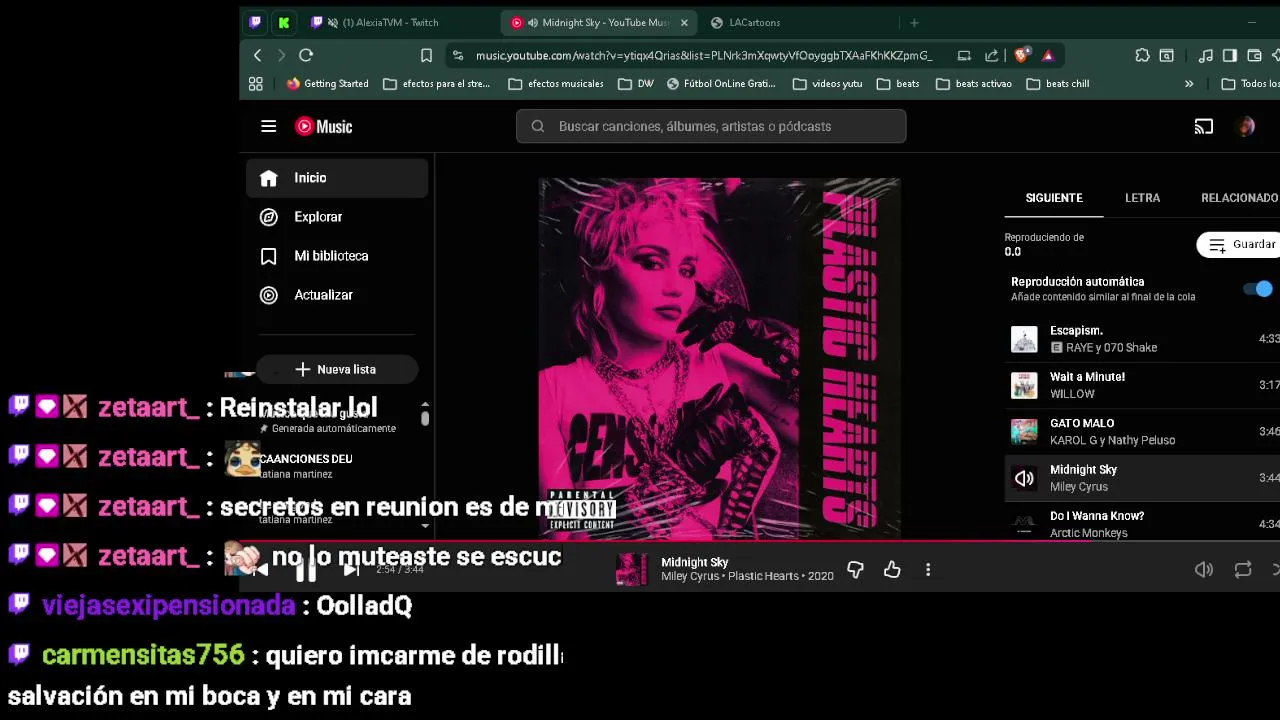Open the pinned Twitch tab
This screenshot has width=1280, height=720.
[x=255, y=22]
